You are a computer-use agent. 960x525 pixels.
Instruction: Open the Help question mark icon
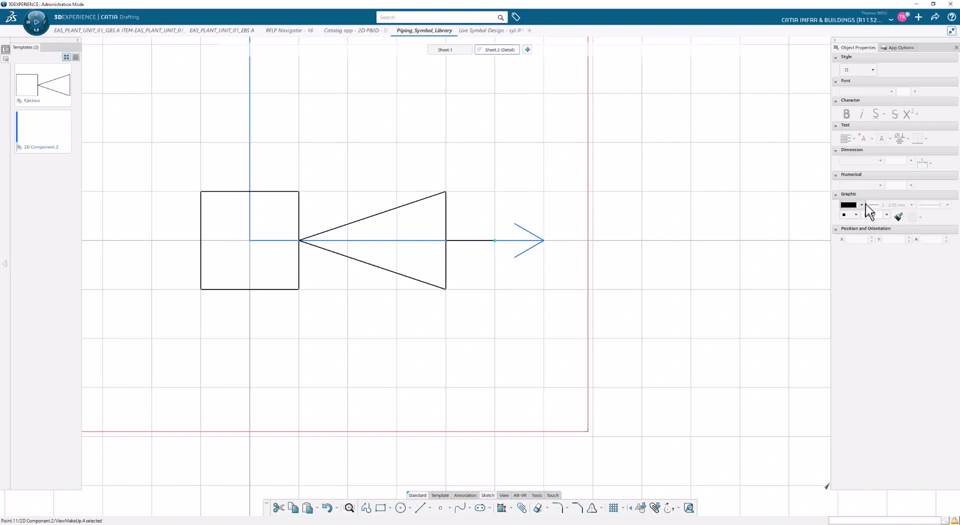pyautogui.click(x=951, y=17)
